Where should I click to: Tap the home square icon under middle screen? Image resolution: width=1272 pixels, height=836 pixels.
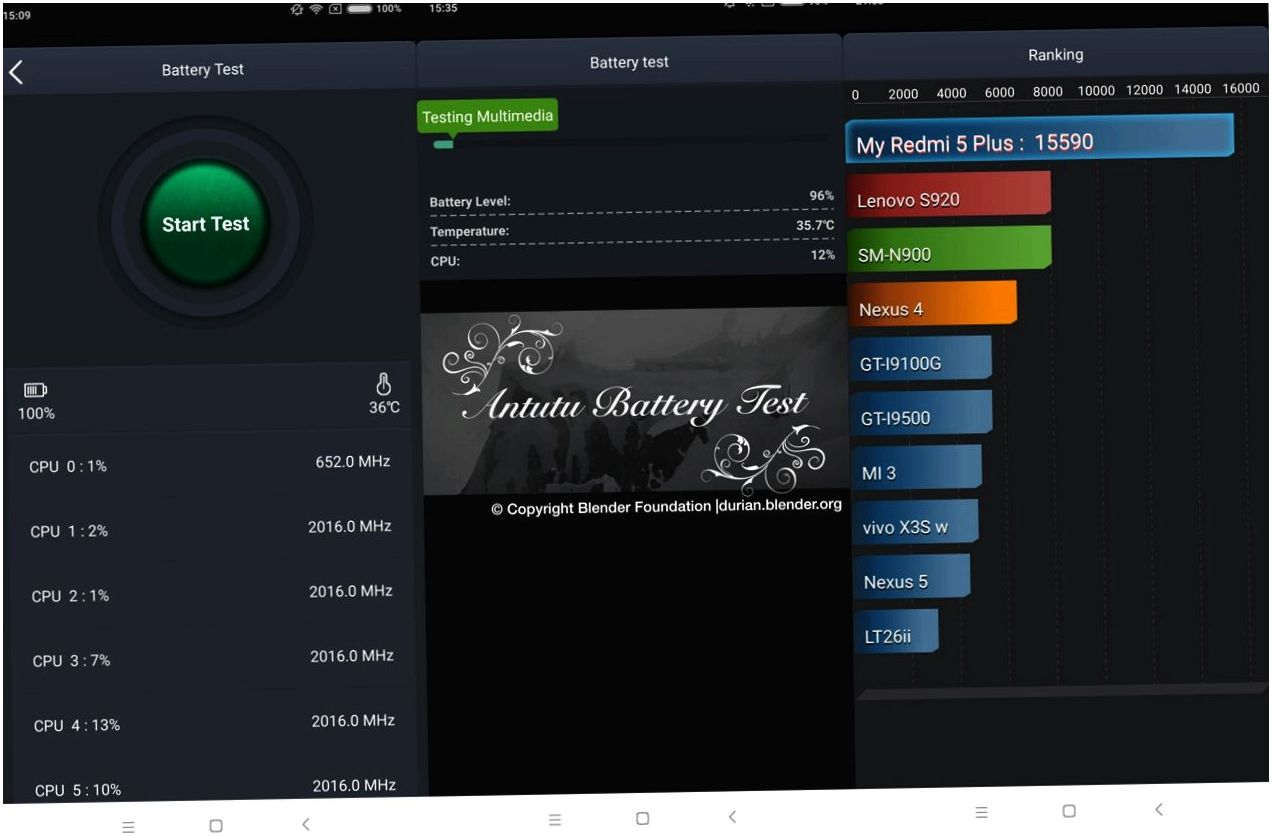tap(643, 819)
